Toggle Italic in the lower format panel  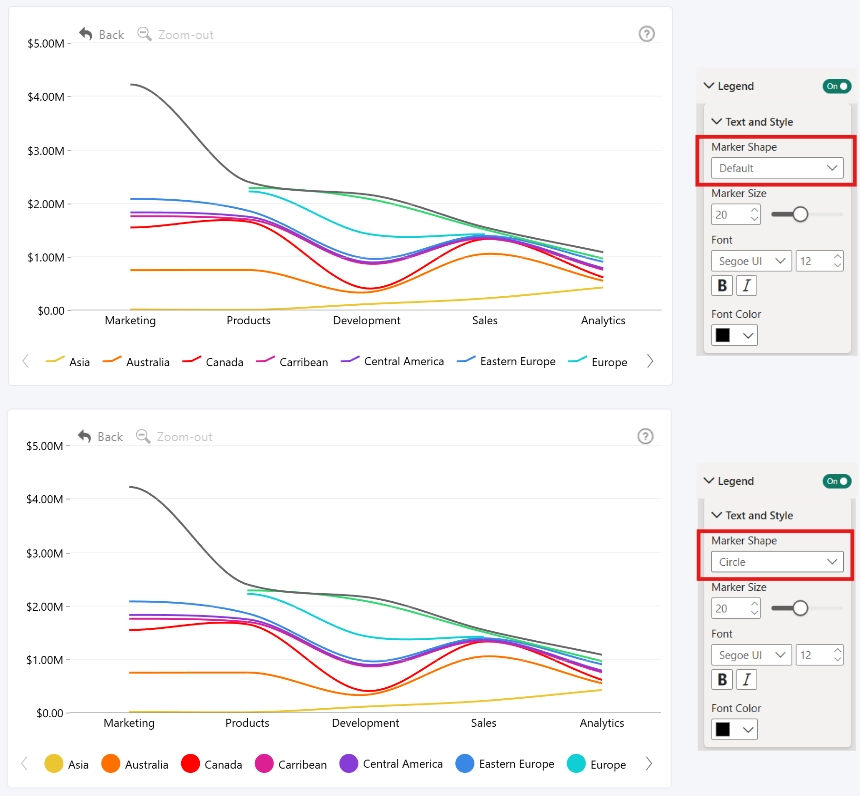[746, 680]
